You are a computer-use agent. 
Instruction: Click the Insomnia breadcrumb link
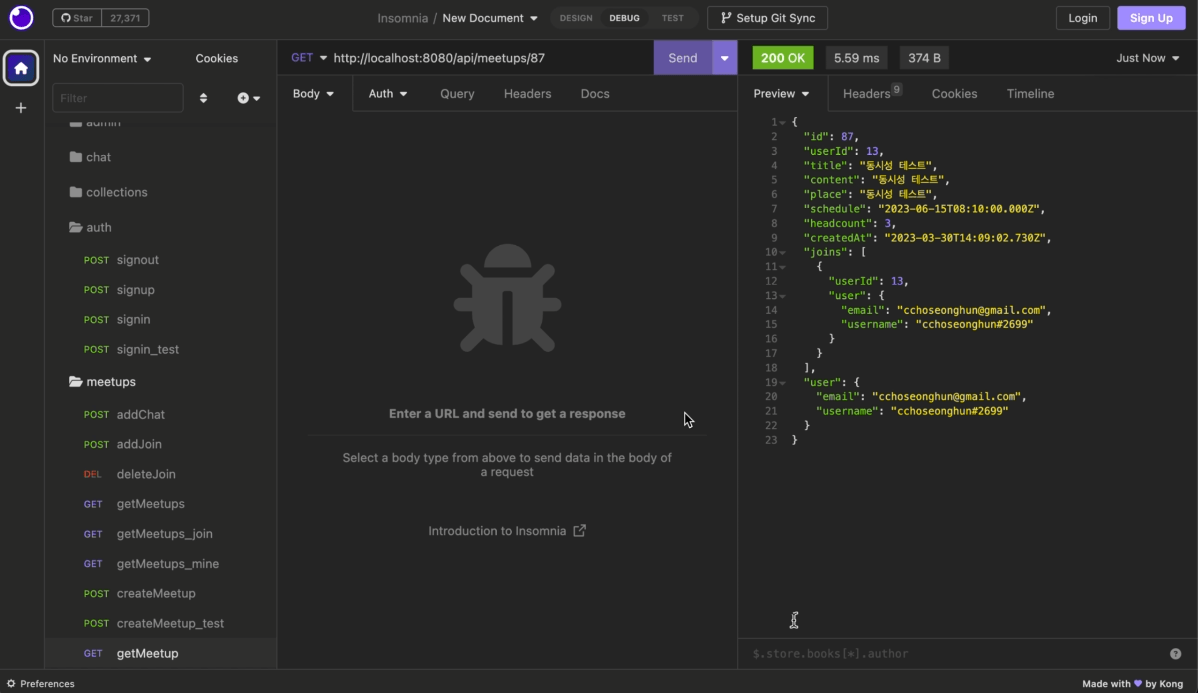(402, 18)
